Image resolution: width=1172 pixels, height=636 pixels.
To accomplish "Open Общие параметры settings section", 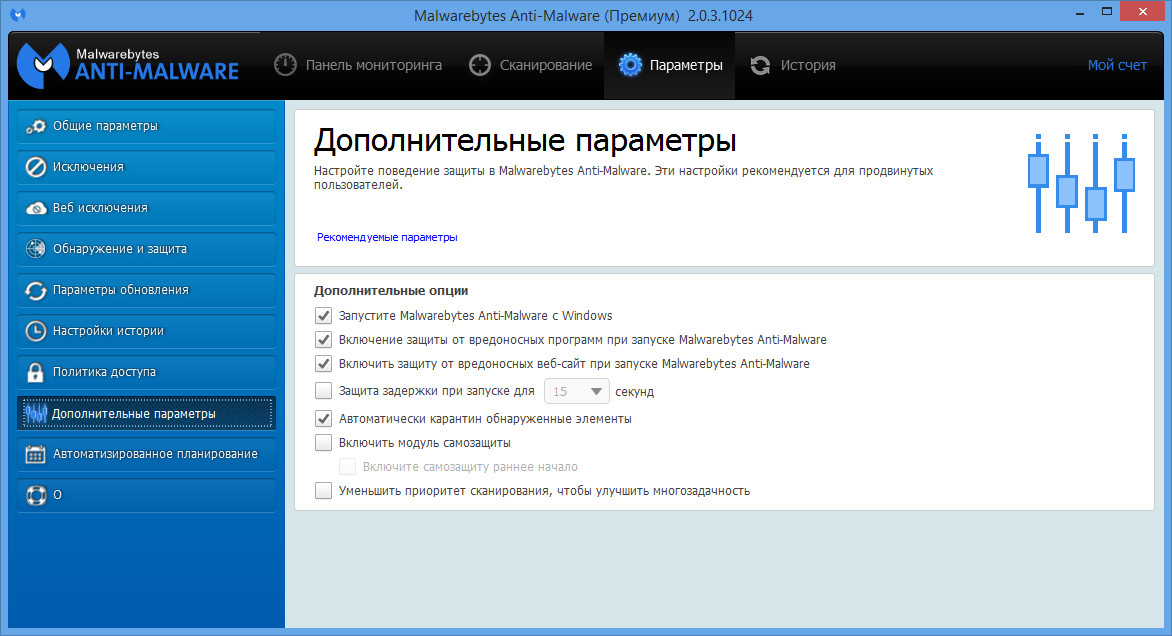I will click(x=146, y=126).
